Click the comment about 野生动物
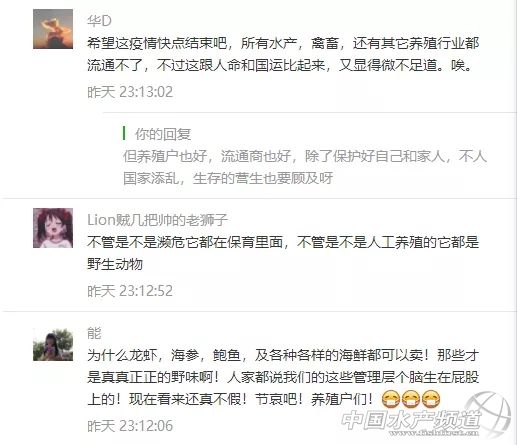The image size is (517, 445). pos(283,253)
